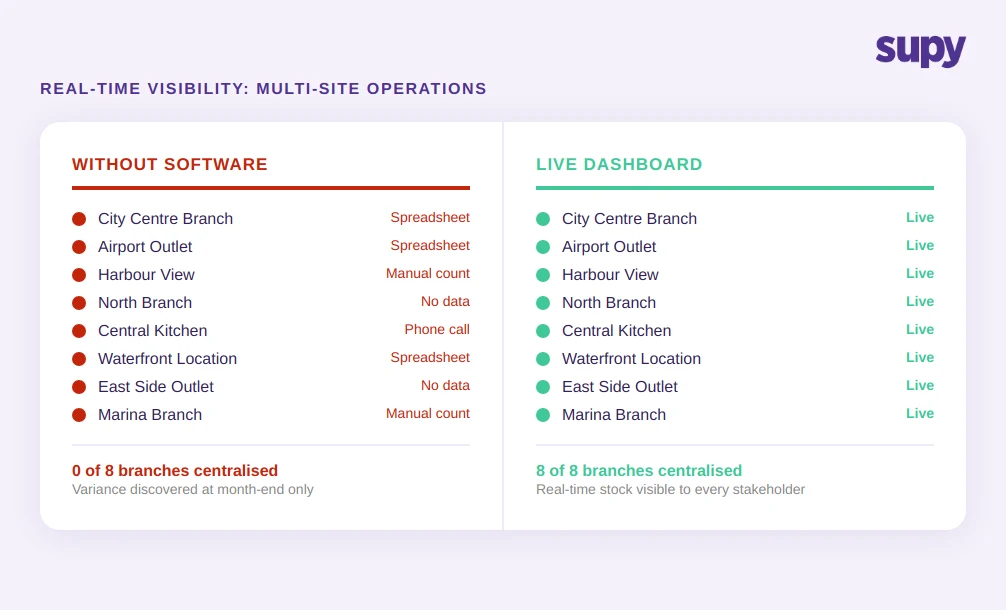Select Airport Outlet in Live Dashboard list

pos(609,247)
